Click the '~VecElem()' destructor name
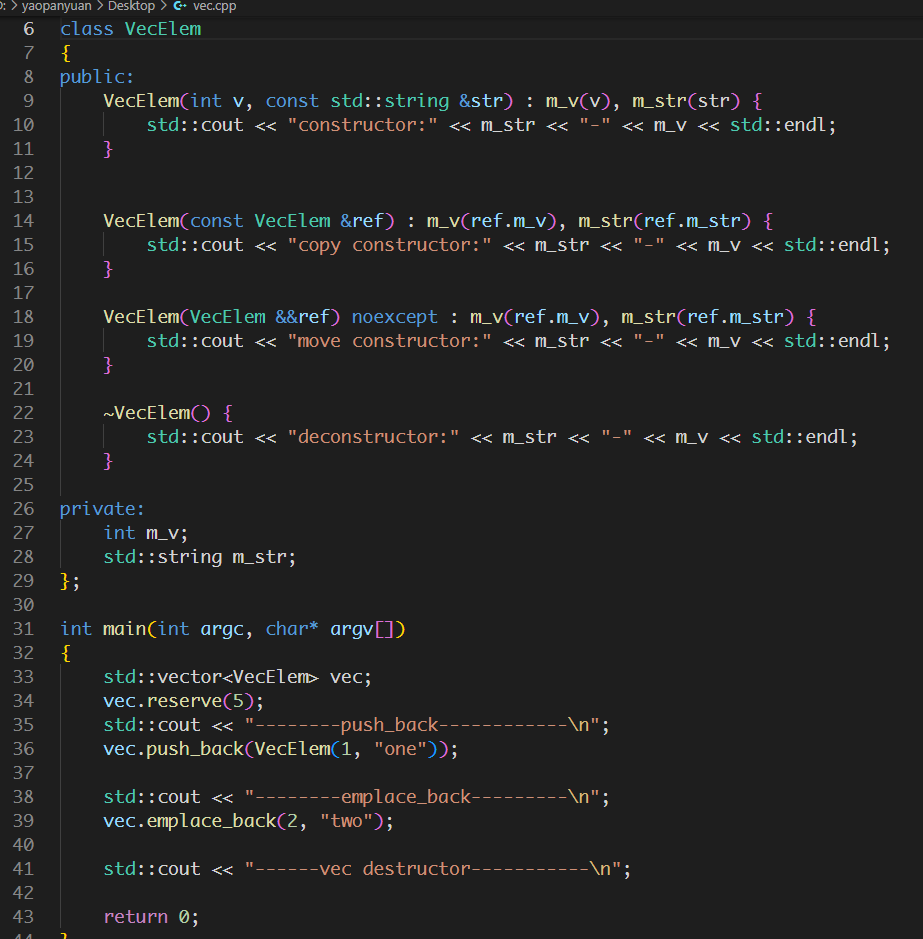Viewport: 923px width, 939px height. tap(157, 413)
